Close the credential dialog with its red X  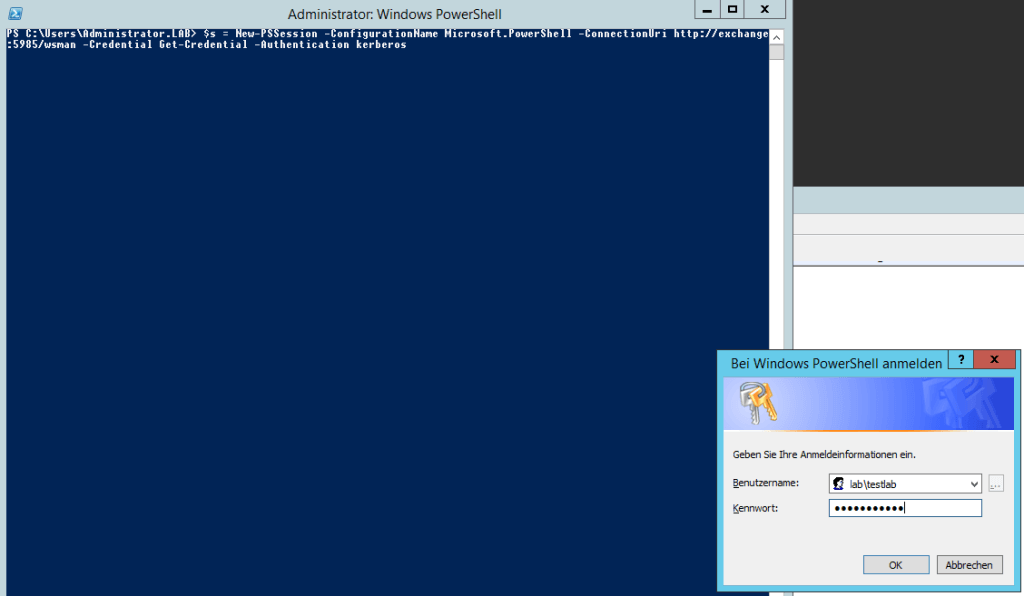994,360
